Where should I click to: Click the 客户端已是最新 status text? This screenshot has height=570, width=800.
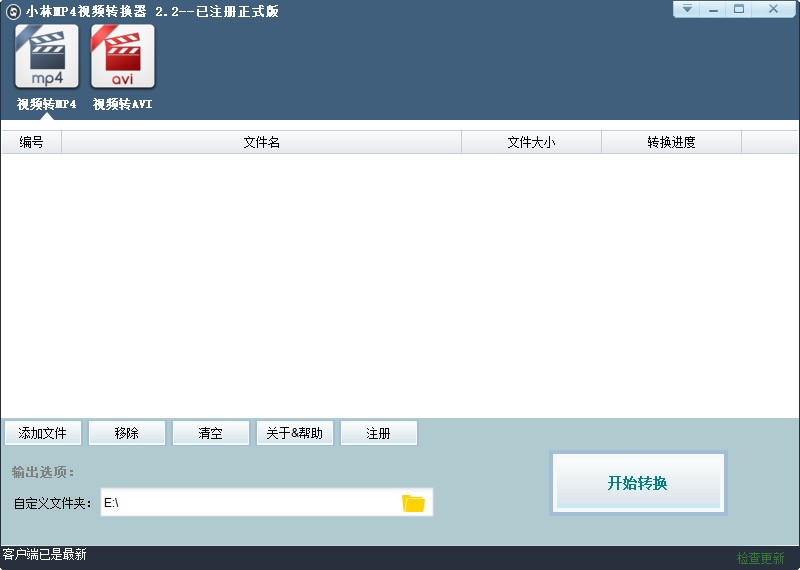tap(44, 554)
